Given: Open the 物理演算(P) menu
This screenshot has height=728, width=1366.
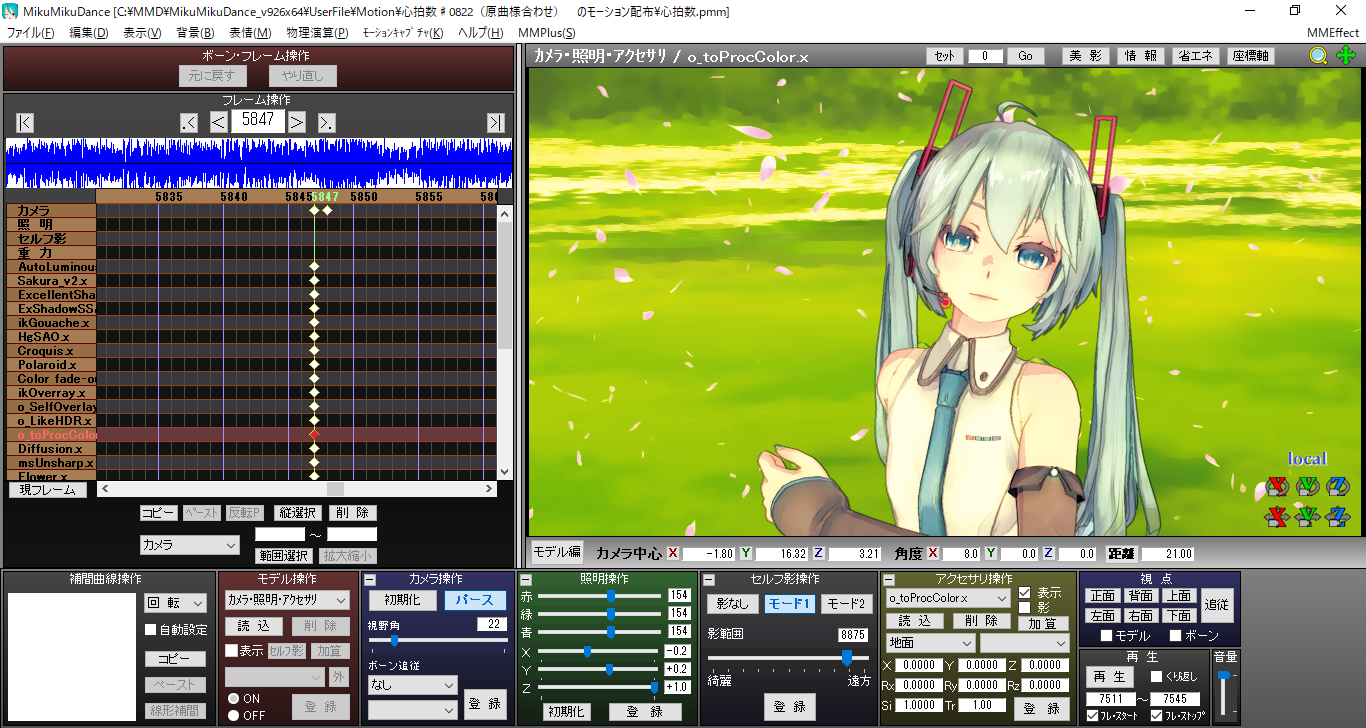Looking at the screenshot, I should [317, 33].
